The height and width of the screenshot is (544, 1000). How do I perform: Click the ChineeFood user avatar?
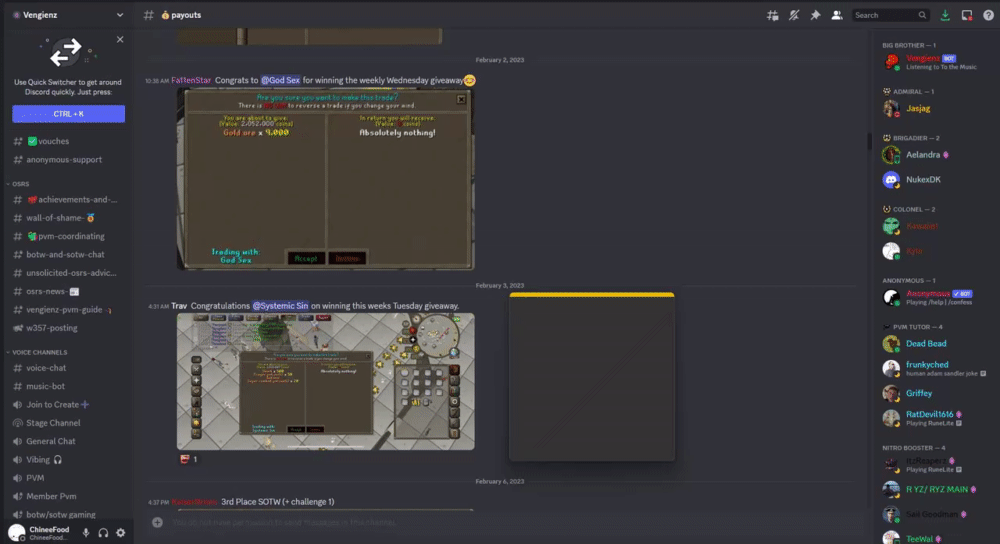click(x=17, y=532)
